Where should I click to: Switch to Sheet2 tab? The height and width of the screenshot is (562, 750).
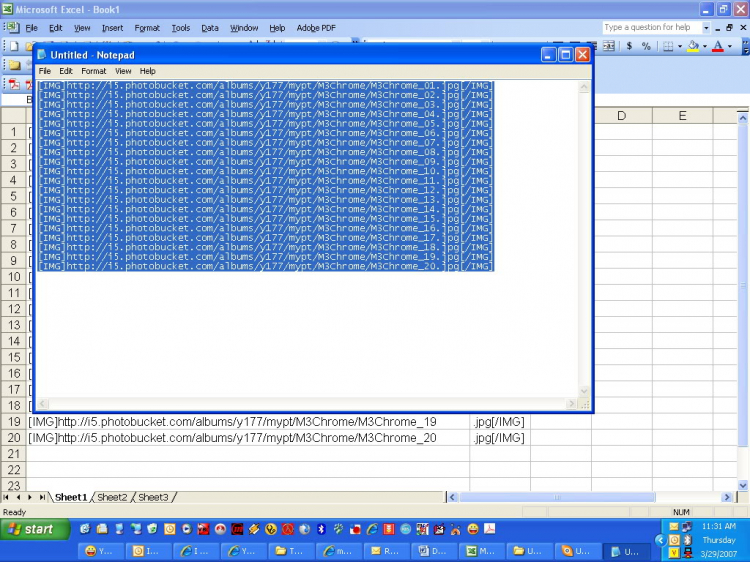pyautogui.click(x=112, y=497)
